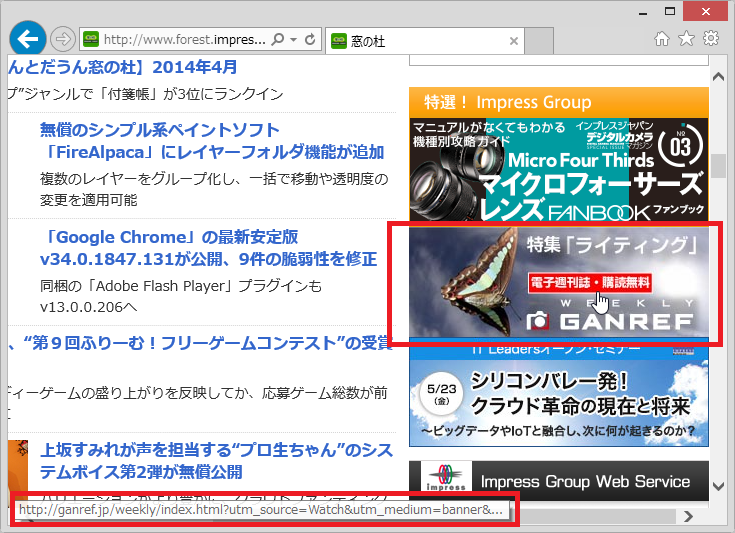Open Favorites star icon
The height and width of the screenshot is (533, 735).
click(686, 38)
